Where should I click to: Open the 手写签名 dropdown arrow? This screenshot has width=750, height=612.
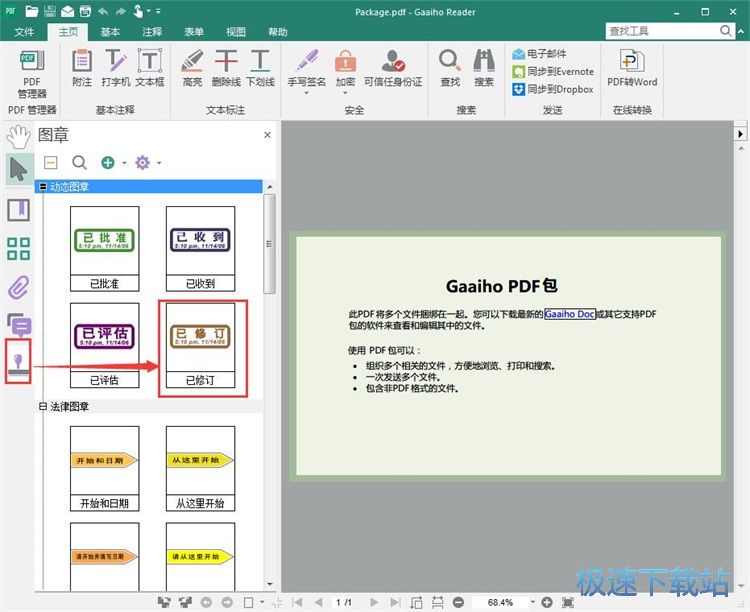click(x=305, y=94)
